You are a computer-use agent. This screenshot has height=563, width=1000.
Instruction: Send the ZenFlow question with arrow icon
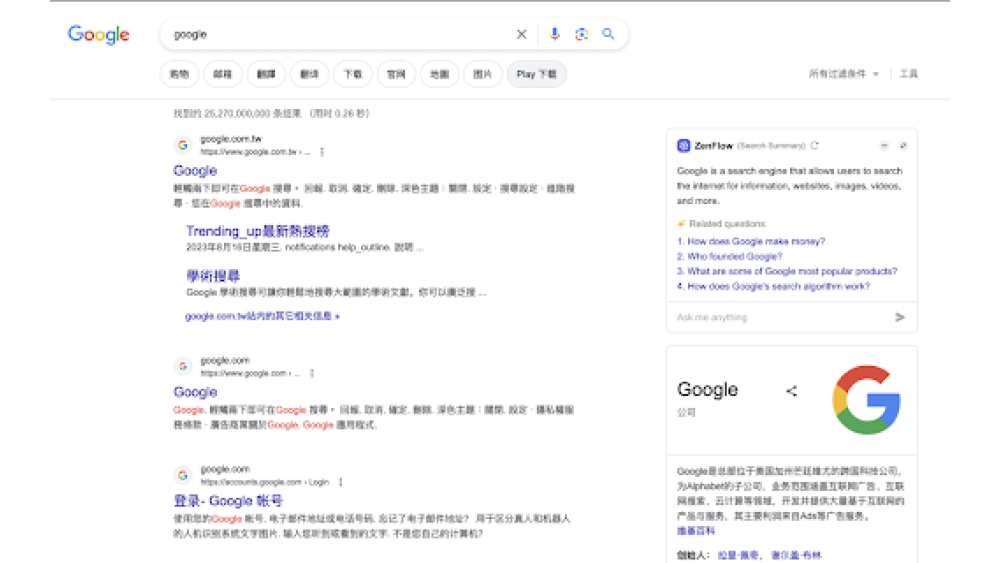[900, 317]
